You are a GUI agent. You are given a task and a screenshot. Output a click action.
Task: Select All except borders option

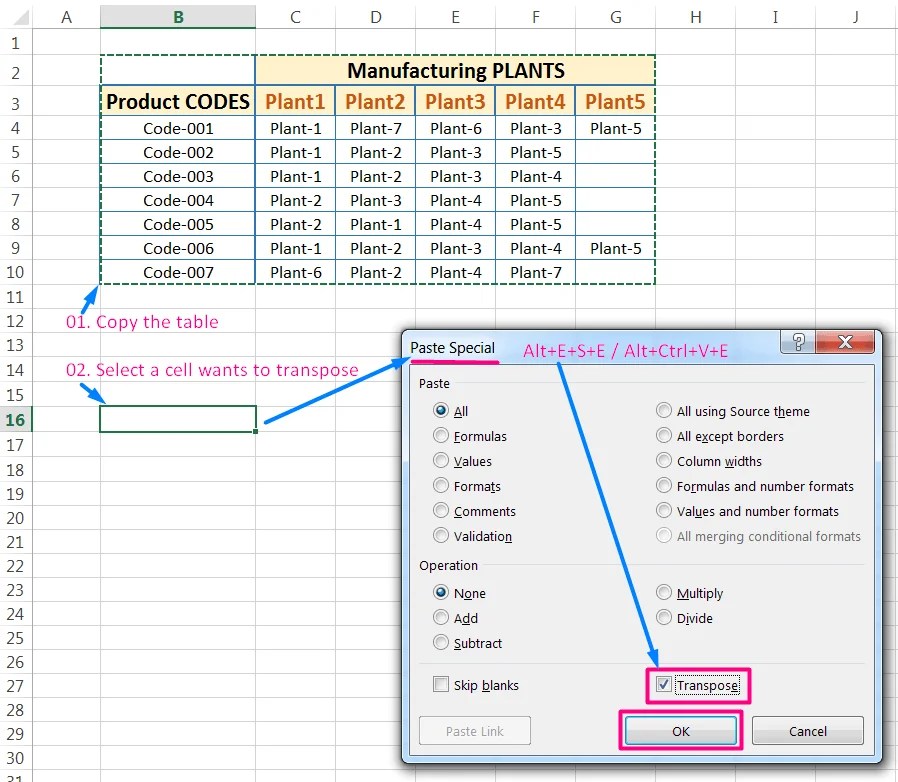click(663, 436)
